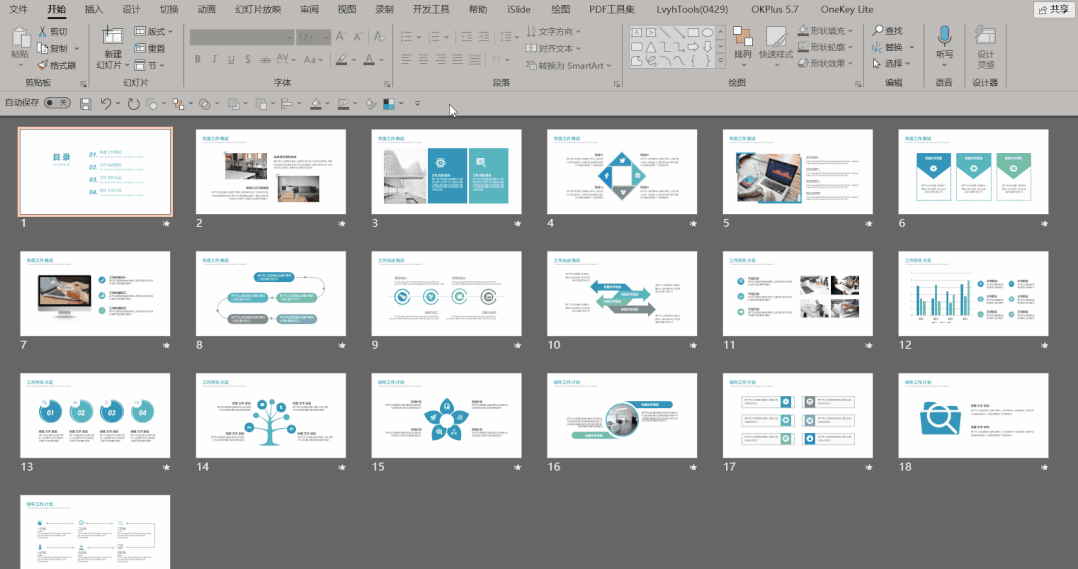Click the Redo/Repeat circular arrow icon

(133, 104)
